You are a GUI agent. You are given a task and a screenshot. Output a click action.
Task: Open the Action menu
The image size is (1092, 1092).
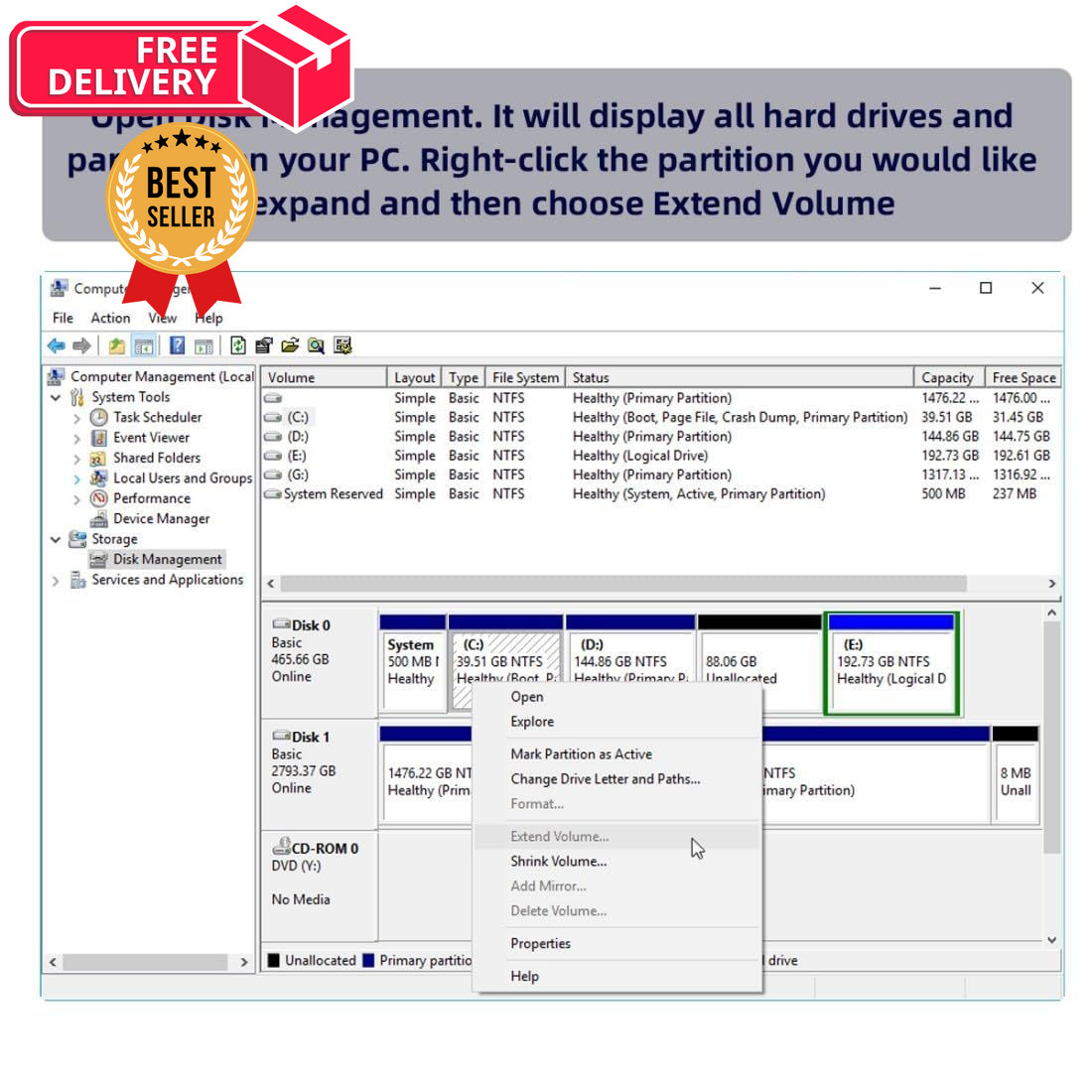(110, 318)
